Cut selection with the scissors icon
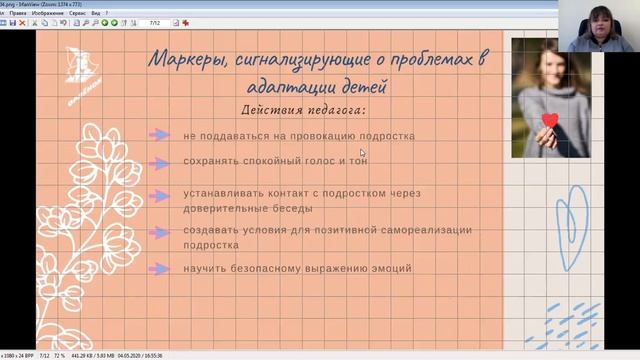This screenshot has height=360, width=640. [35, 23]
